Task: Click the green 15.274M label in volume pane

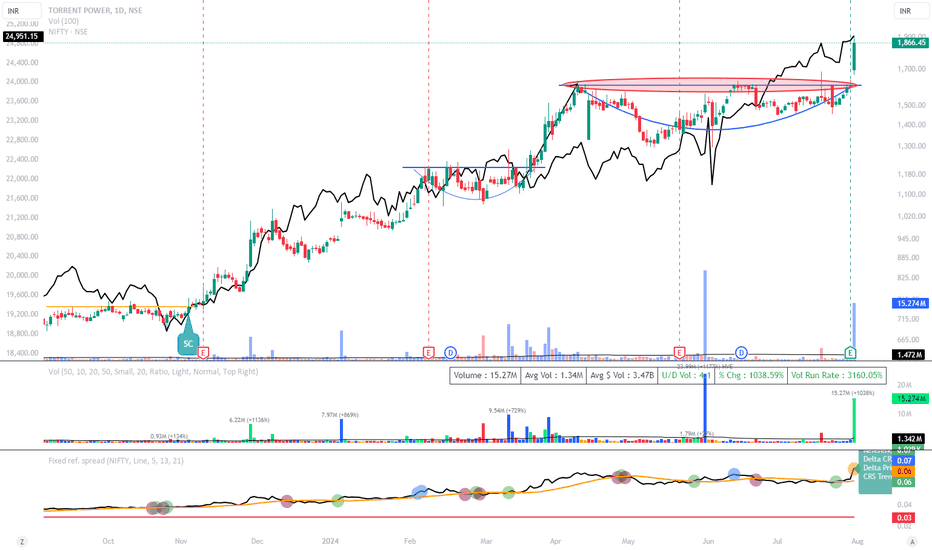Action: [911, 398]
